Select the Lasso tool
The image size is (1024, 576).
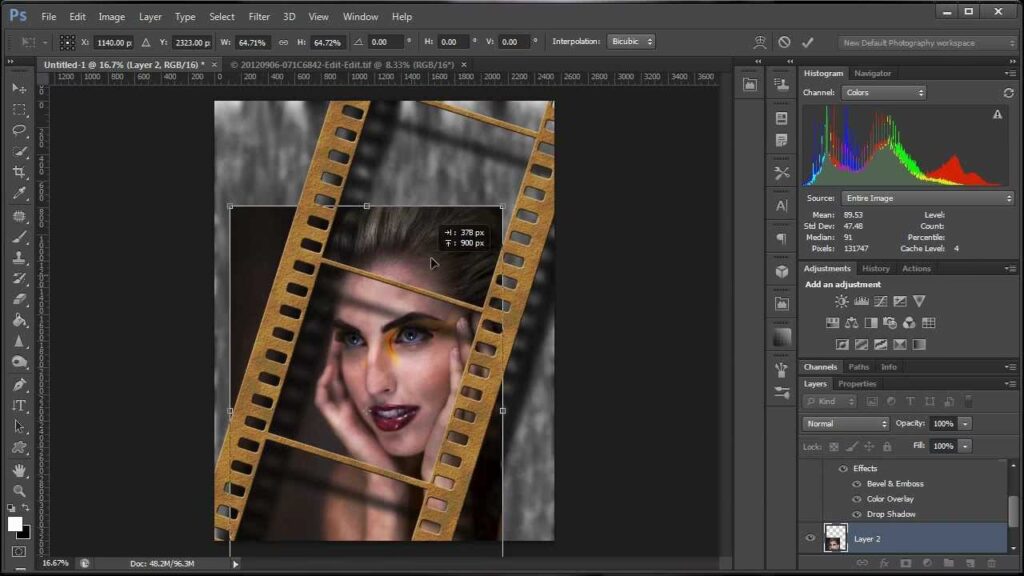point(19,130)
